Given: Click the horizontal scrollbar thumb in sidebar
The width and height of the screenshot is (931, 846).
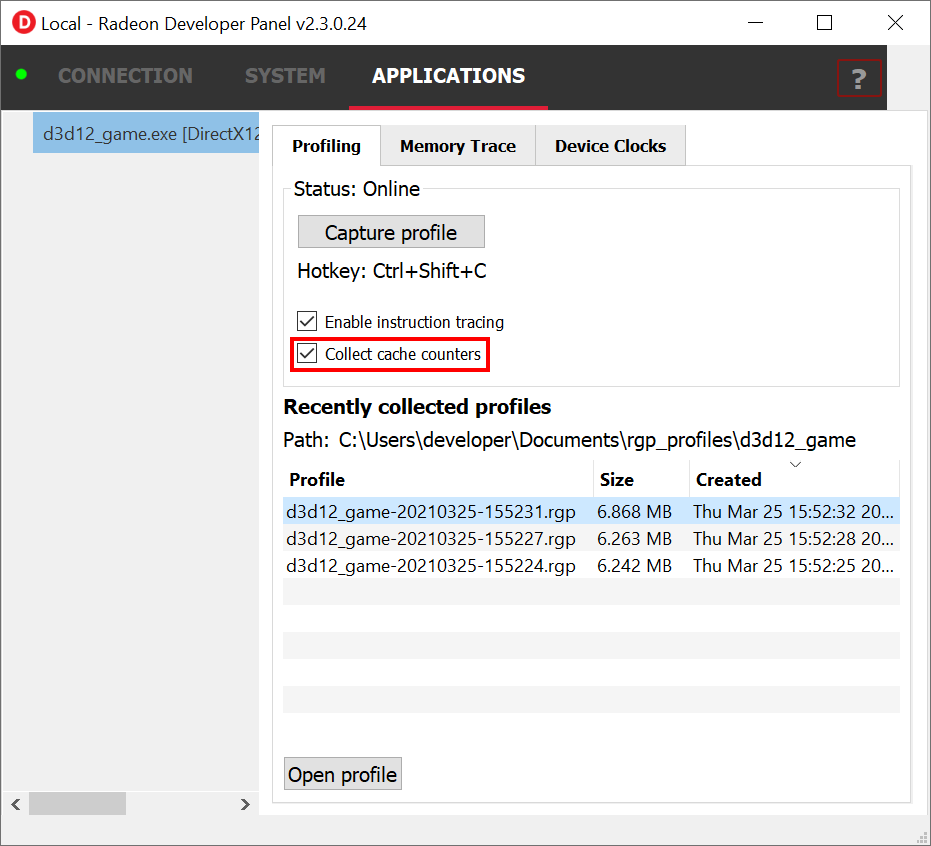Looking at the screenshot, I should (x=77, y=803).
